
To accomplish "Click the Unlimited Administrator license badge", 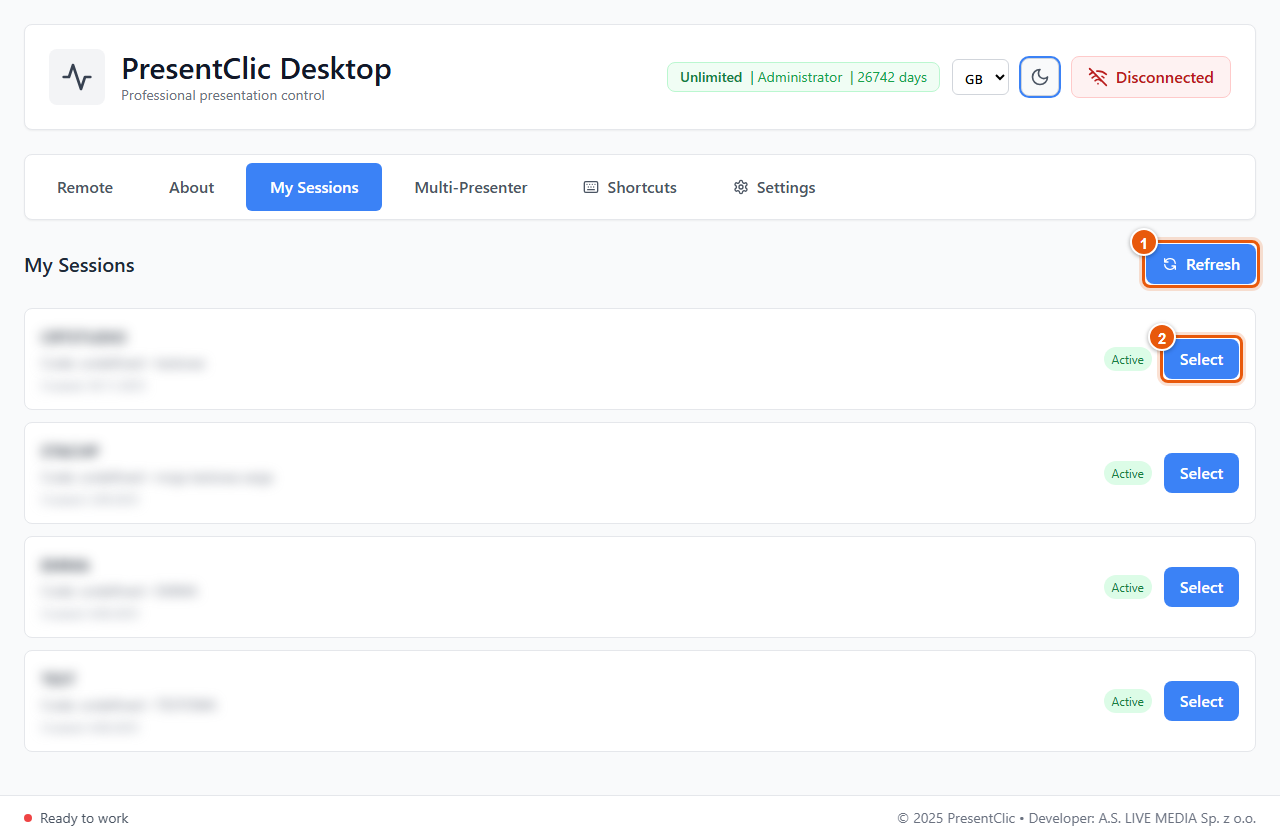I will click(x=803, y=77).
